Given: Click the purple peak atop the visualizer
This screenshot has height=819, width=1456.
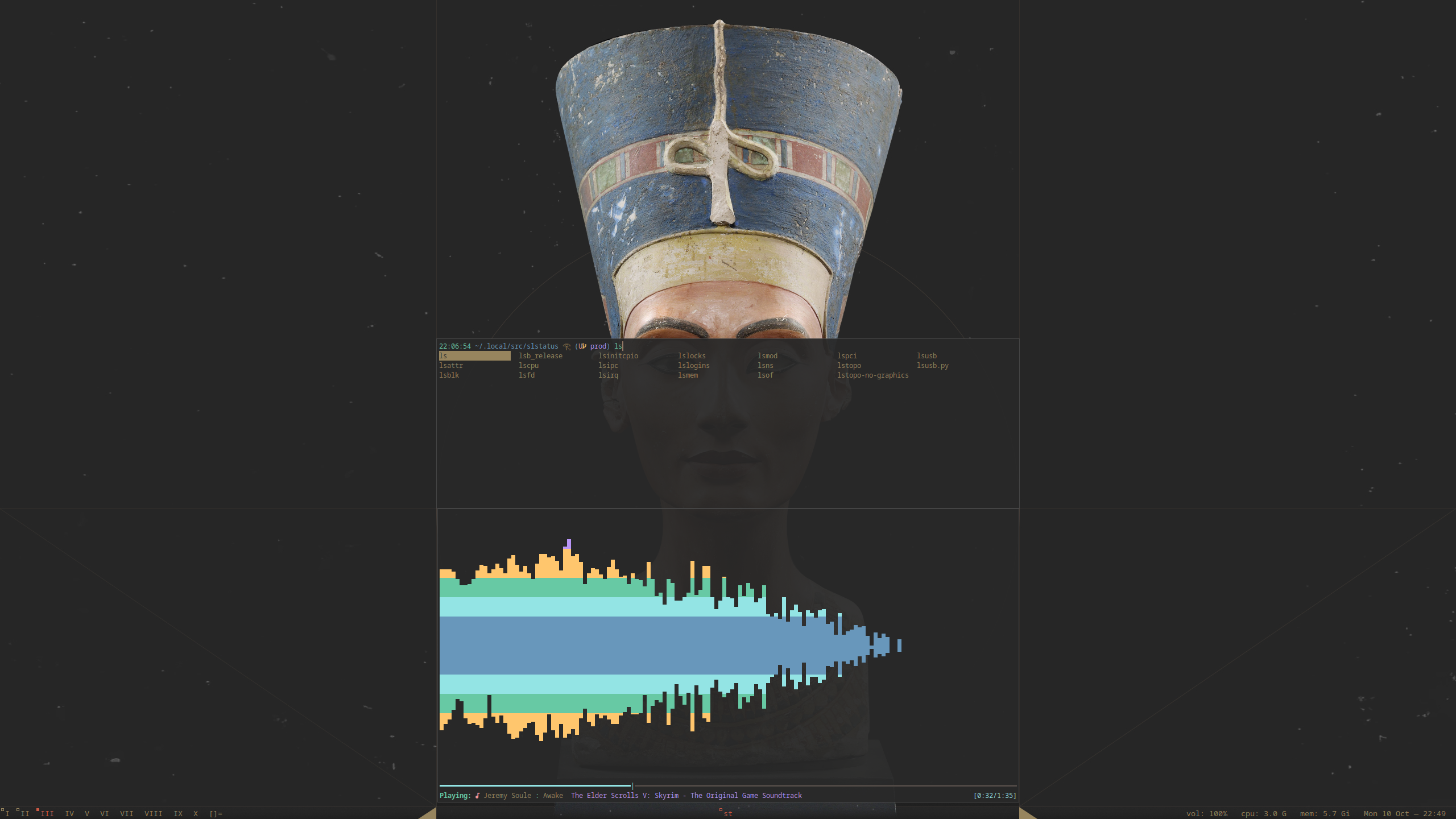Looking at the screenshot, I should tap(568, 544).
